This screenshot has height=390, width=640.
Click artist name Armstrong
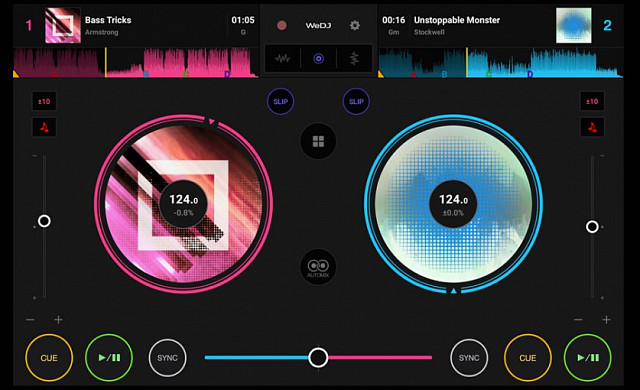click(x=102, y=32)
